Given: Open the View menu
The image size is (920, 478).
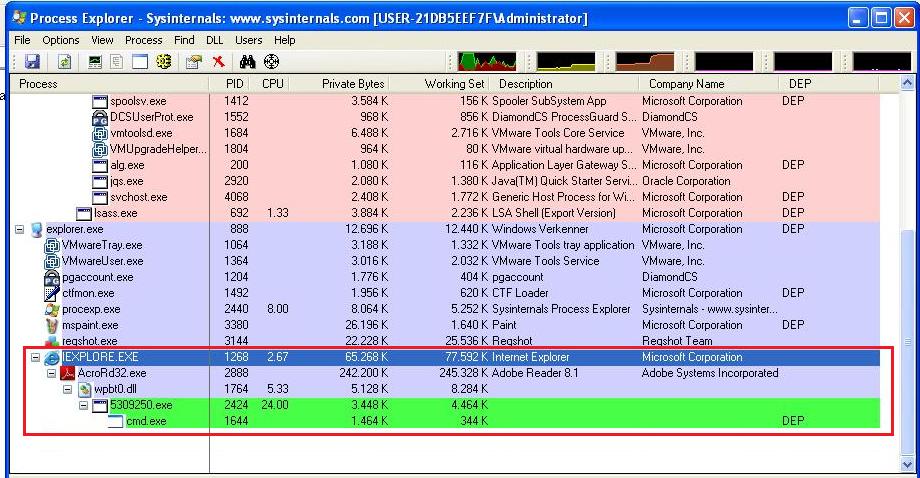Looking at the screenshot, I should pyautogui.click(x=102, y=40).
